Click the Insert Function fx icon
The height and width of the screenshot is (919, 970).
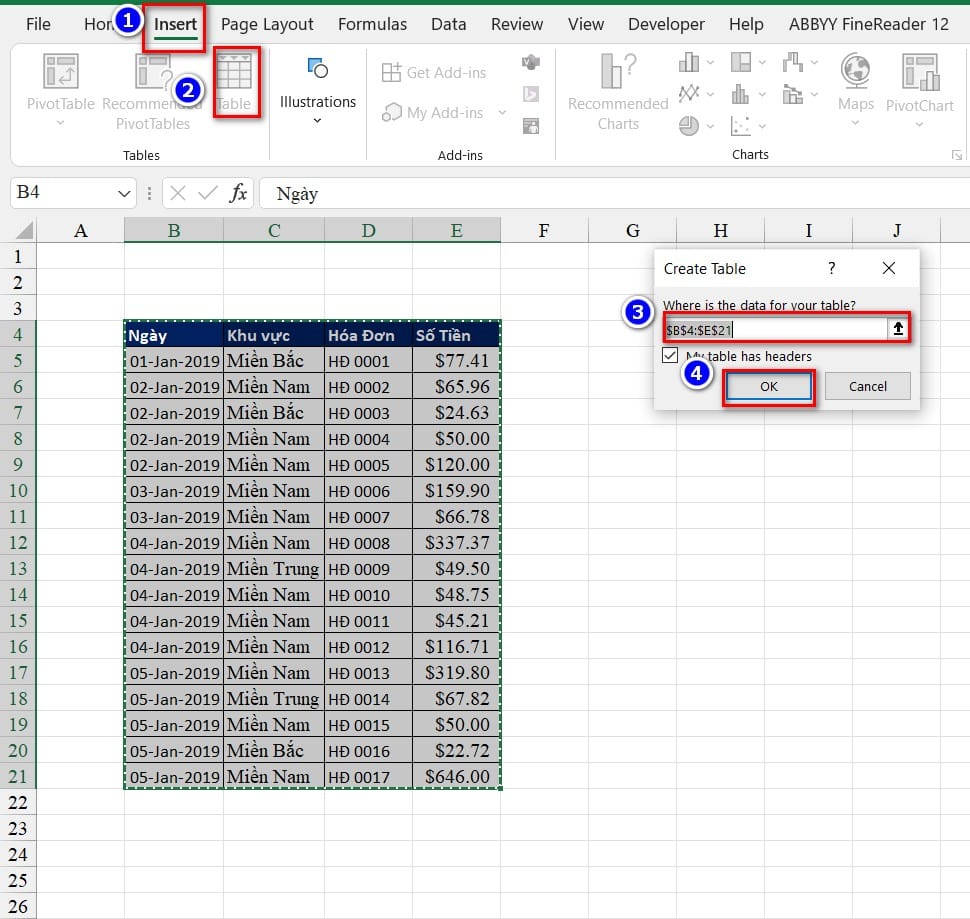238,193
